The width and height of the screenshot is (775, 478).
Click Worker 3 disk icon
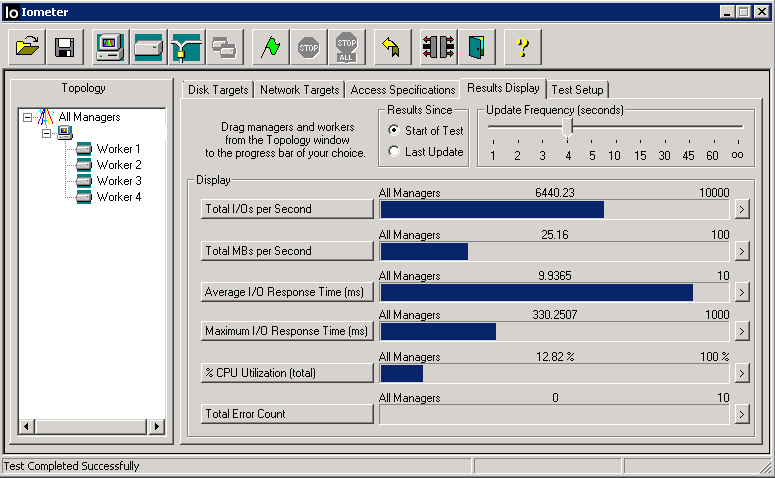click(x=84, y=180)
